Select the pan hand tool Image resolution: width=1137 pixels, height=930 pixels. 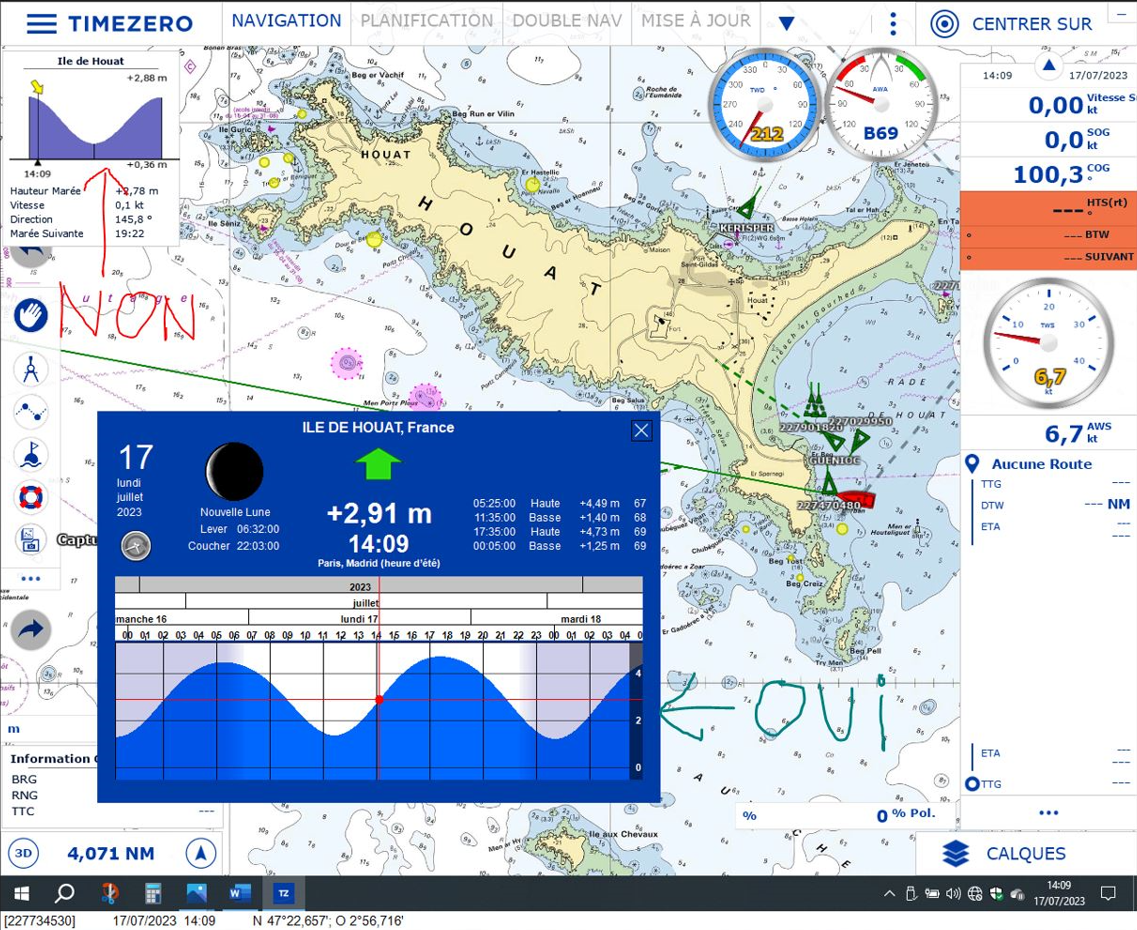30,316
